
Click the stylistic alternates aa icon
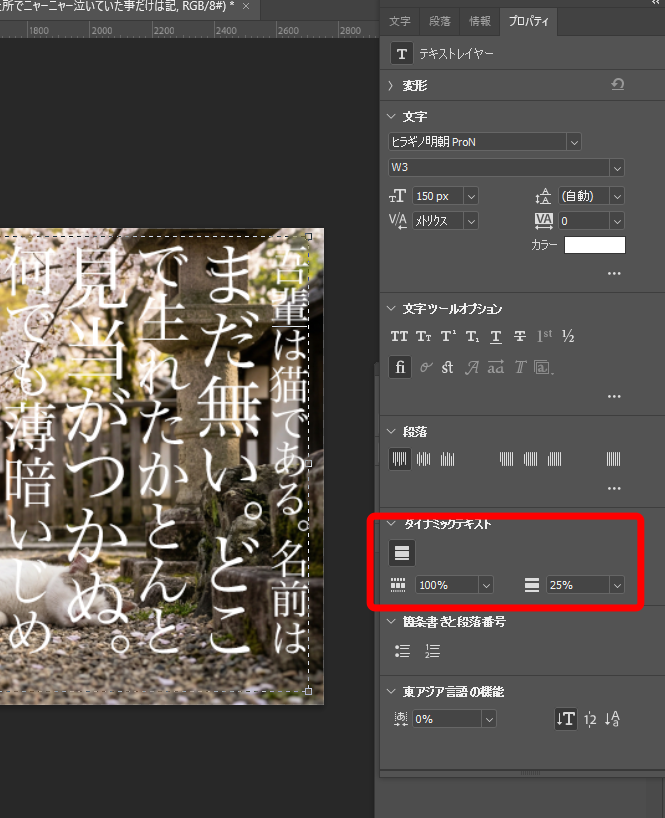point(496,367)
